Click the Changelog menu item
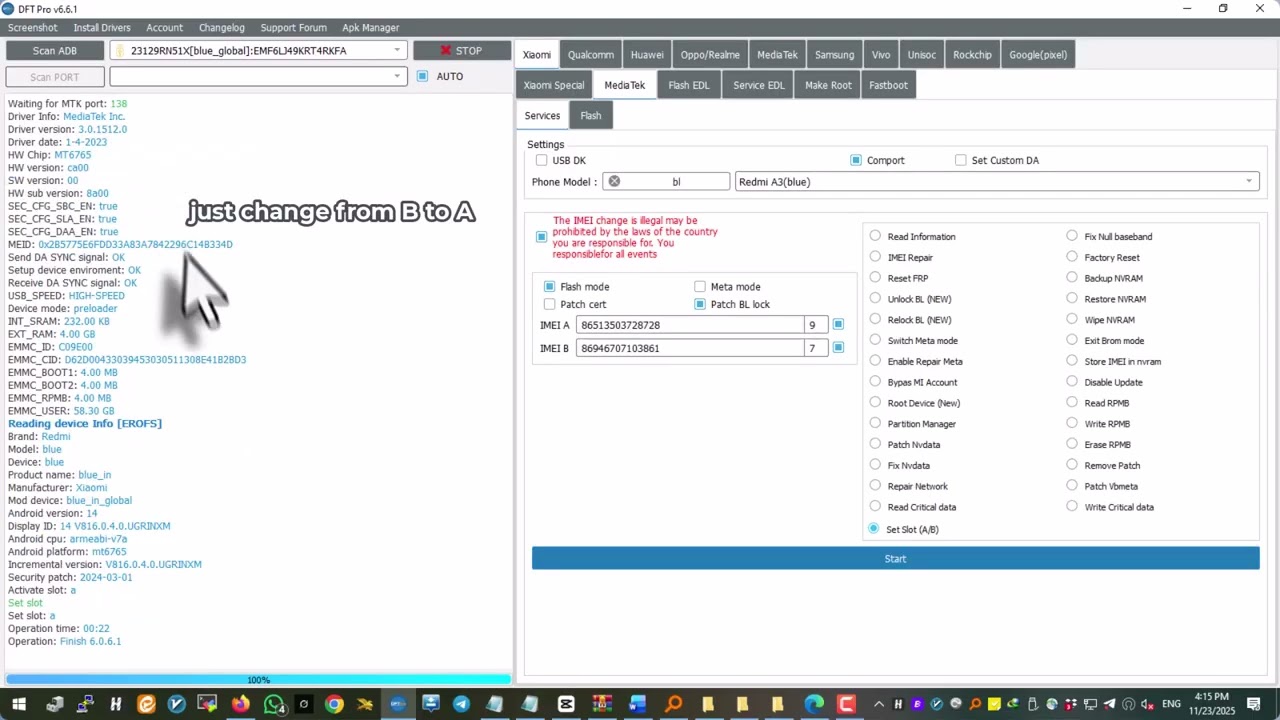This screenshot has width=1280, height=720. [x=221, y=27]
